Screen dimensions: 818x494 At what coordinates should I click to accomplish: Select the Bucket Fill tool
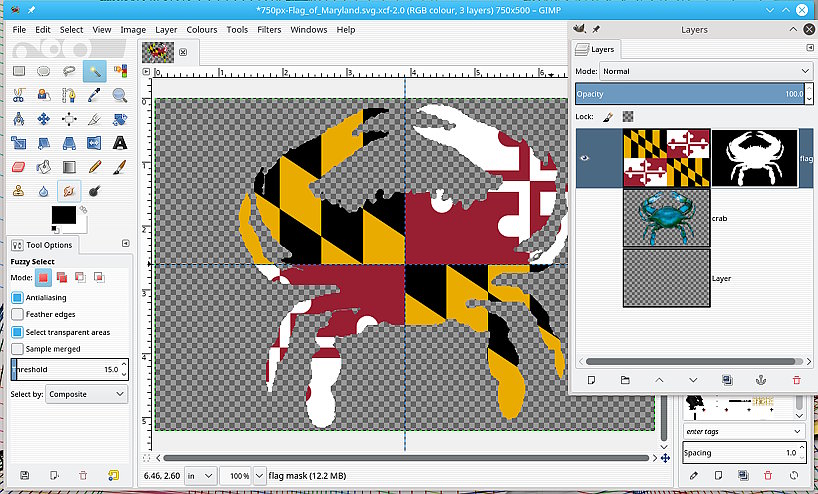point(44,167)
